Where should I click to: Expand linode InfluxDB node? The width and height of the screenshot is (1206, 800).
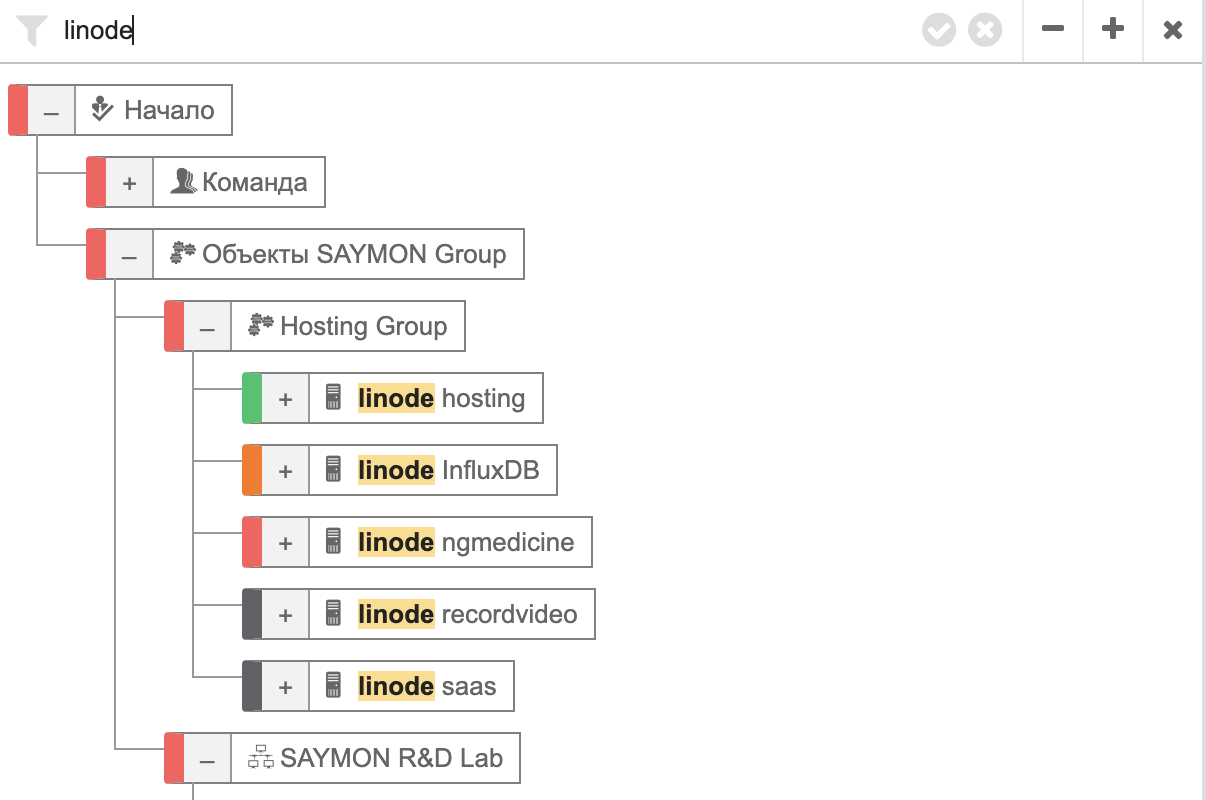coord(285,470)
